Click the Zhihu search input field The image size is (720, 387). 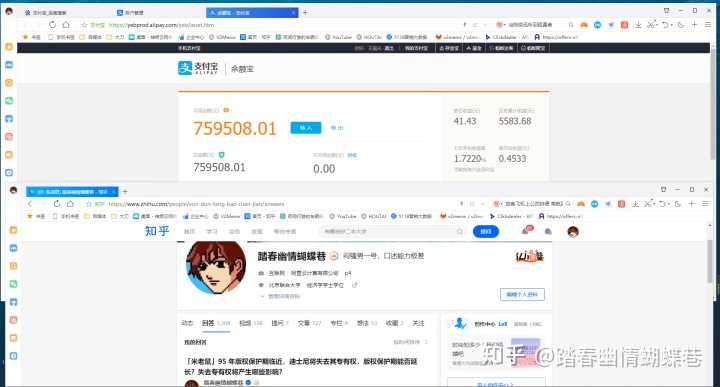(393, 231)
